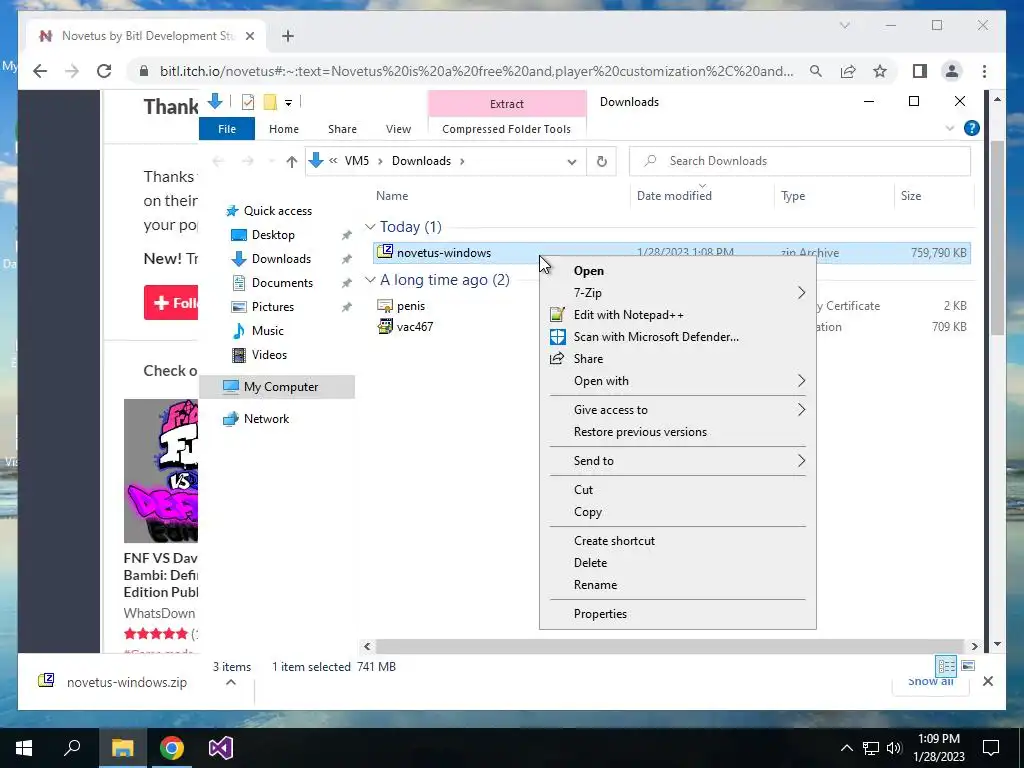This screenshot has height=768, width=1024.
Task: Sort files by the Name column
Action: click(x=392, y=196)
